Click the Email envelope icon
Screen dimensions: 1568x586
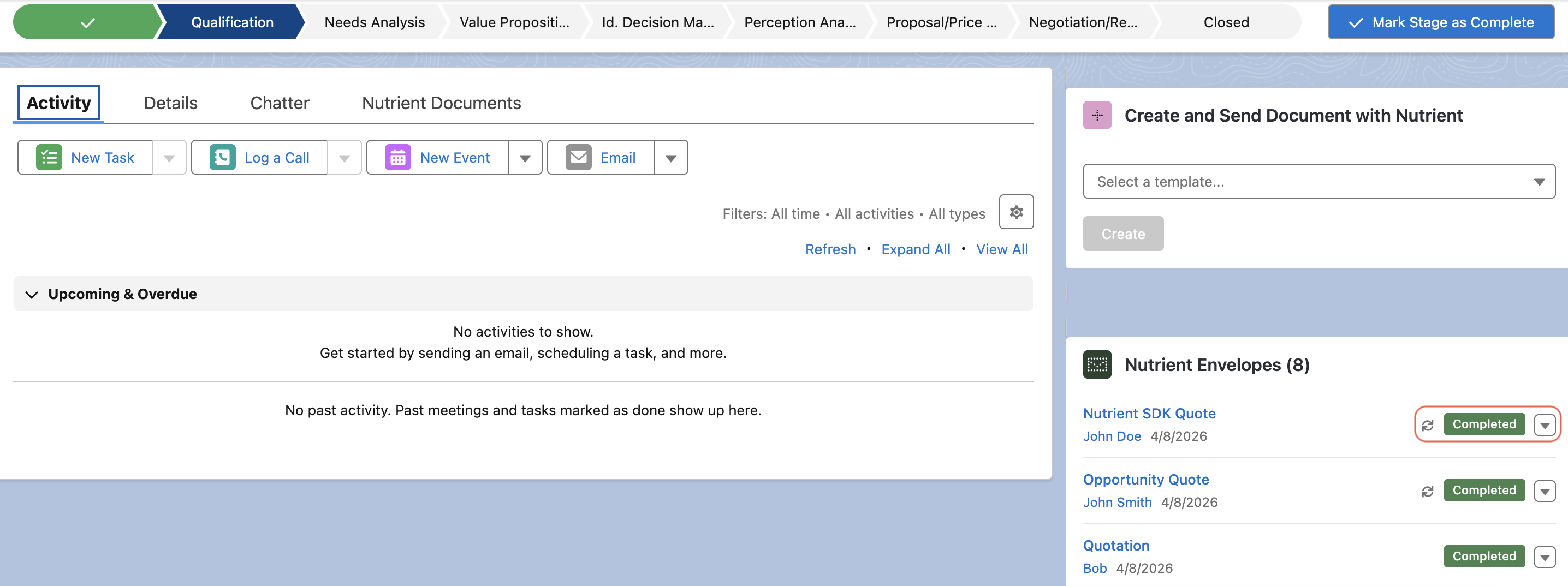tap(579, 157)
